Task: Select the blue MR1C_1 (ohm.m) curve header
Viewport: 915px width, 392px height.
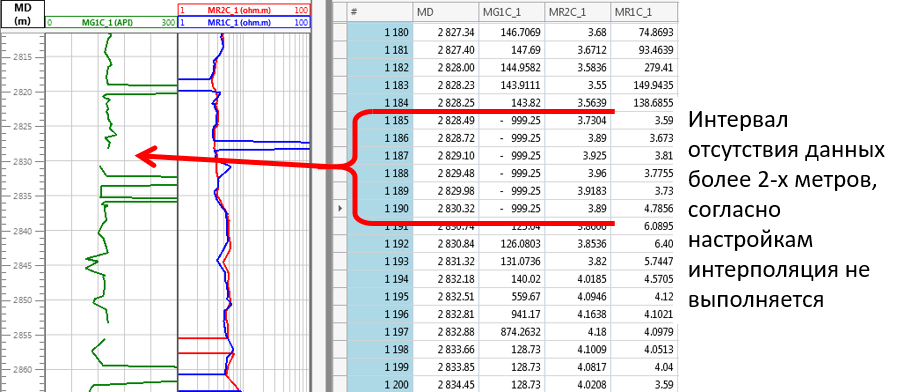Action: [244, 23]
